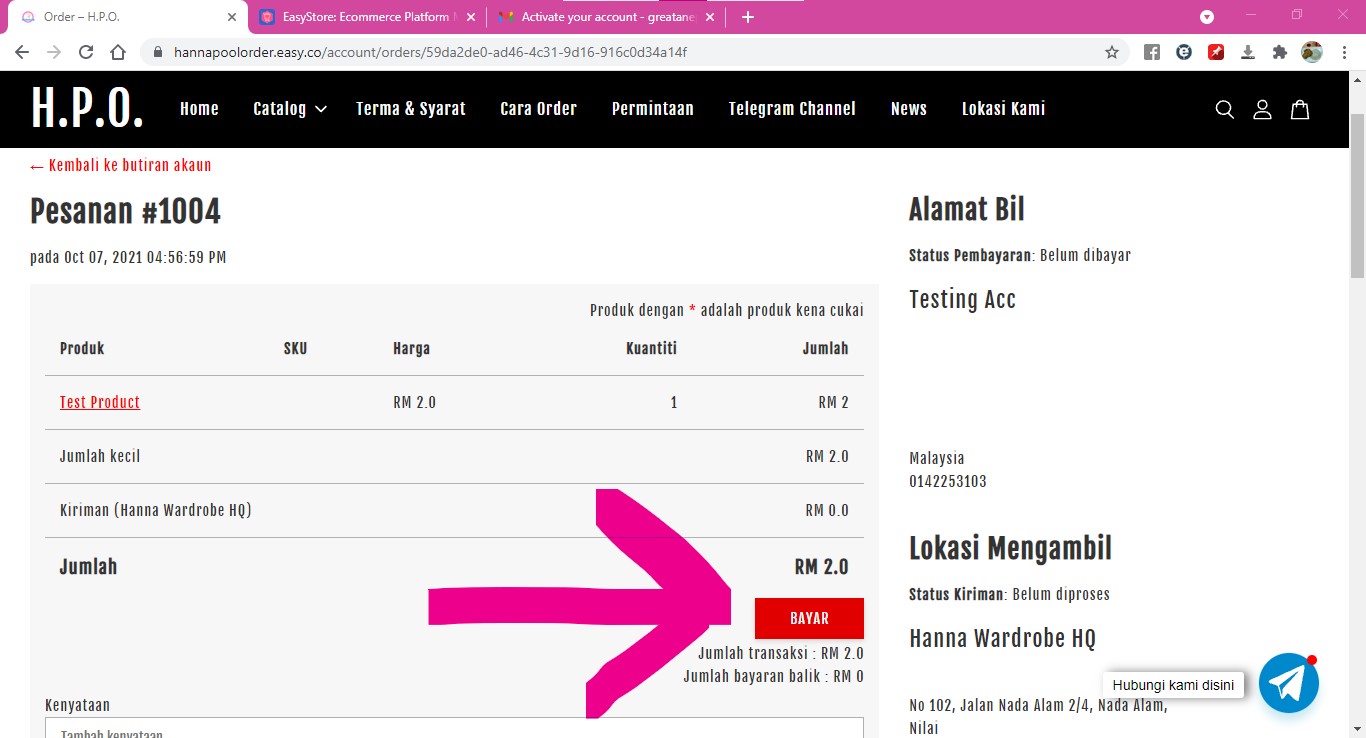
Task: Go to browser home page
Action: pyautogui.click(x=118, y=52)
